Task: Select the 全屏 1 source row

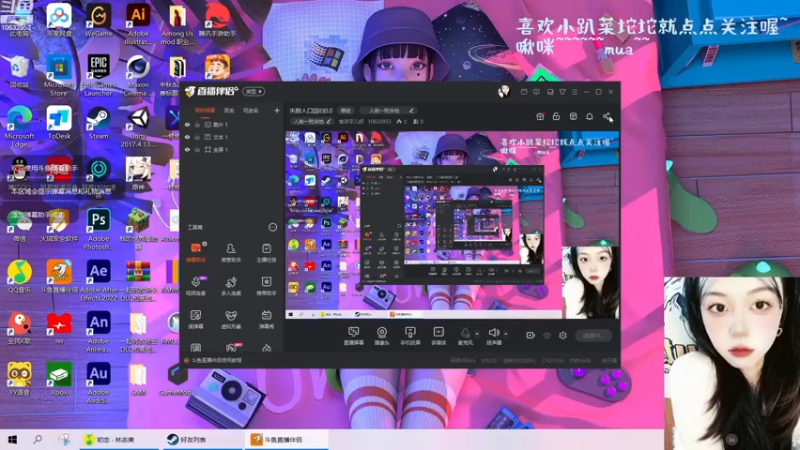Action: (x=233, y=149)
